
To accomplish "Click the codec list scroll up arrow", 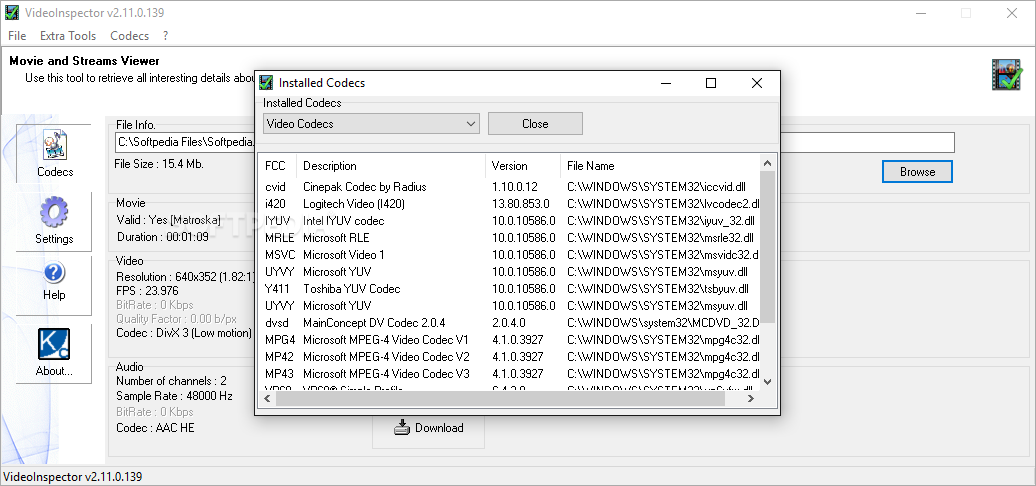I will [x=767, y=162].
